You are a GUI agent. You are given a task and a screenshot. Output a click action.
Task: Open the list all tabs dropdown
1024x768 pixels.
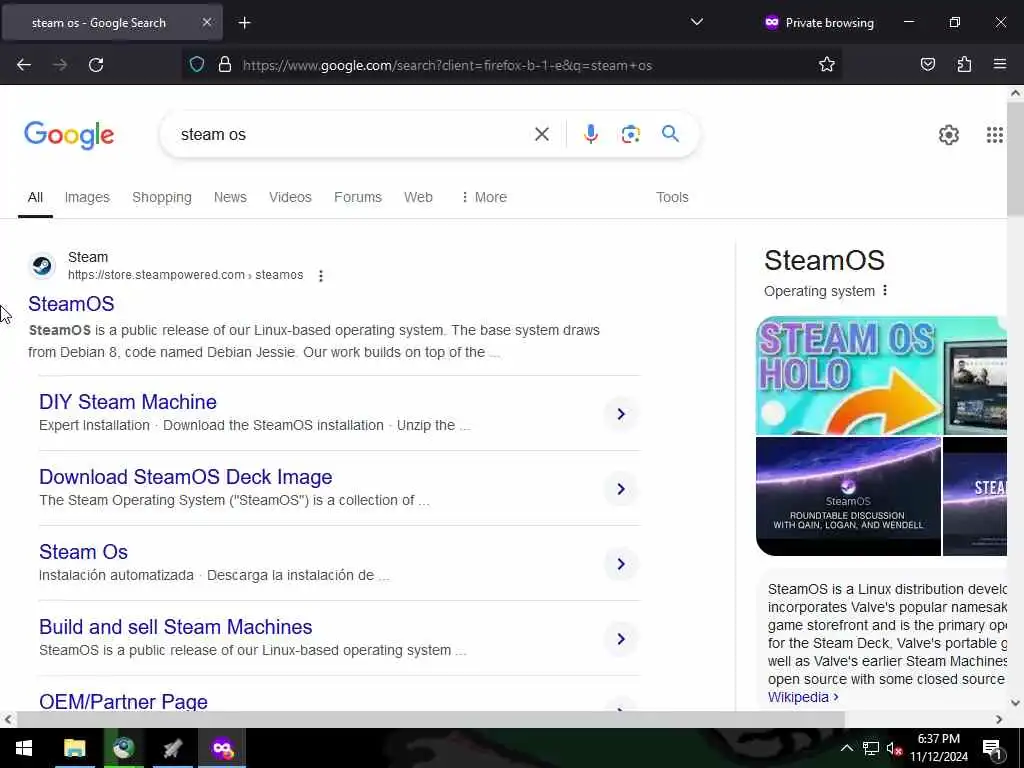697,22
